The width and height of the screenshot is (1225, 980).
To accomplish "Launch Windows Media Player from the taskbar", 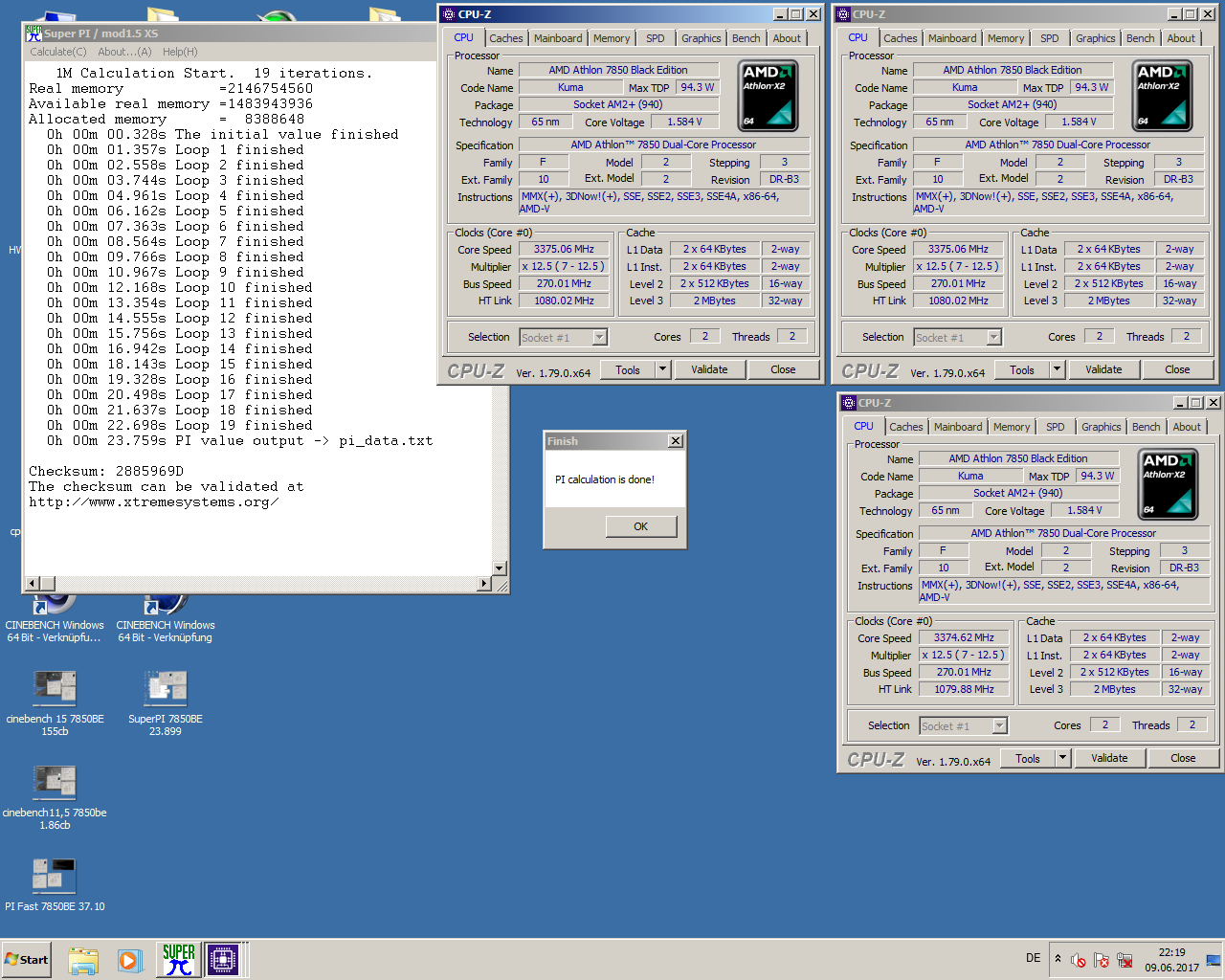I will (129, 960).
